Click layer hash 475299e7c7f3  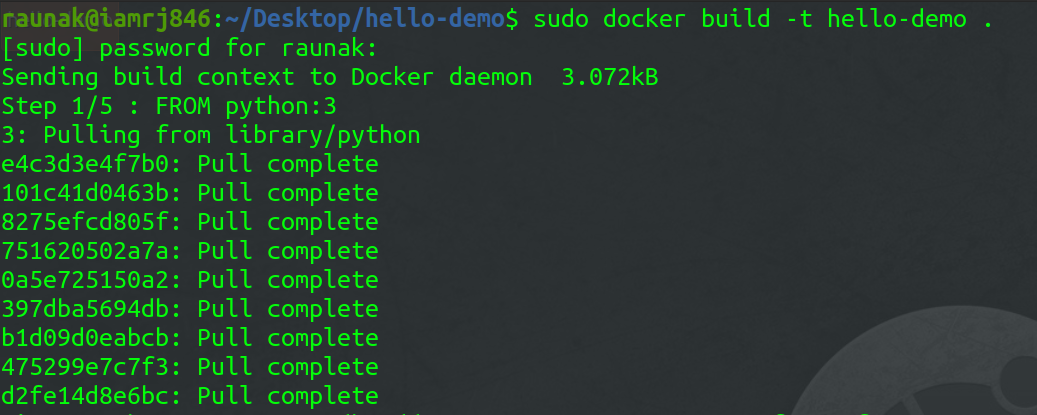[x=94, y=366]
